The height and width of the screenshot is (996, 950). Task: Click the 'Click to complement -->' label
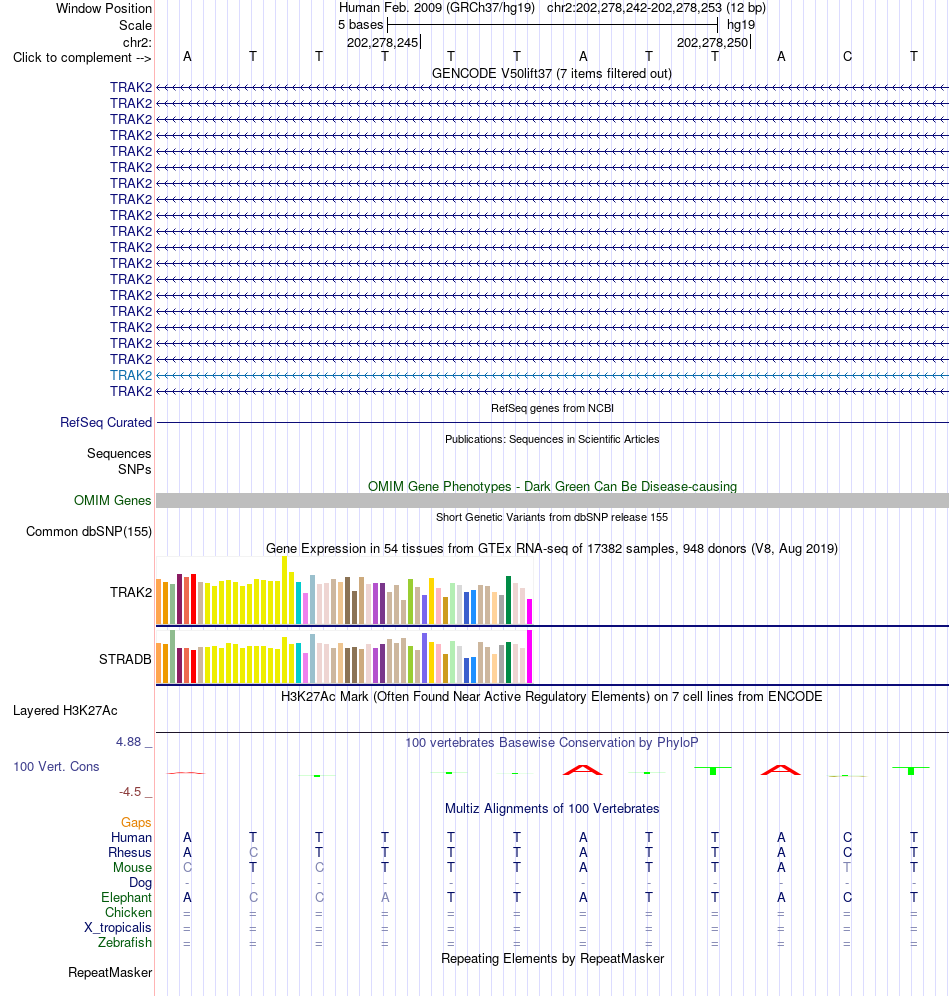pos(82,58)
